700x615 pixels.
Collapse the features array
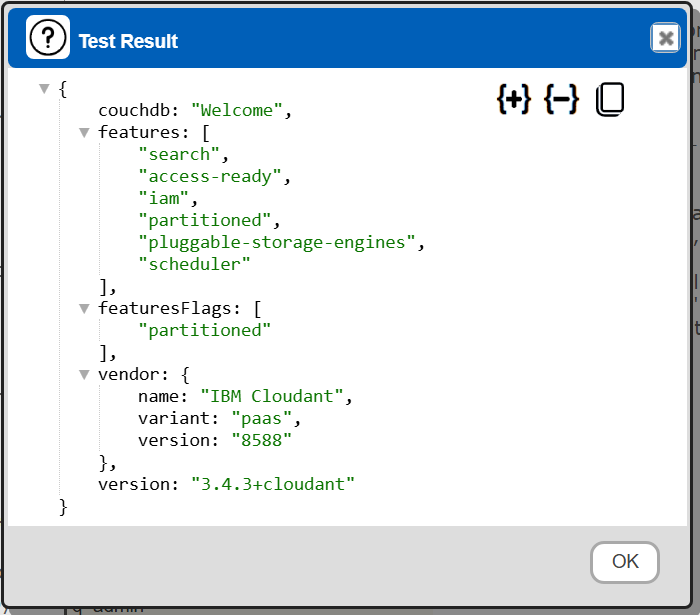[84, 133]
